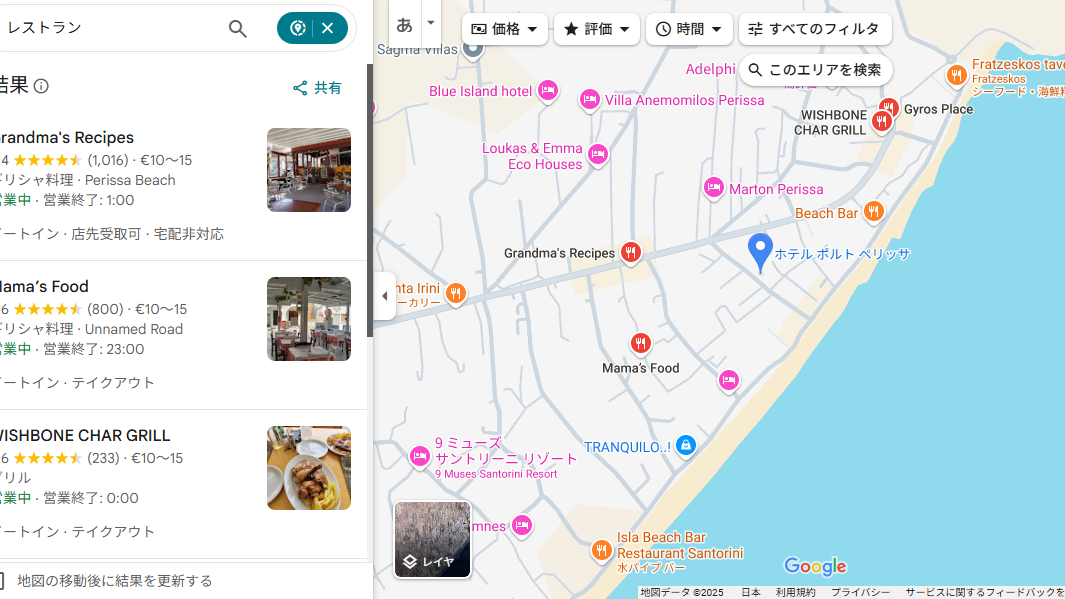This screenshot has width=1065, height=599.
Task: Enable update results when map moves checkbox
Action: [x=3, y=581]
